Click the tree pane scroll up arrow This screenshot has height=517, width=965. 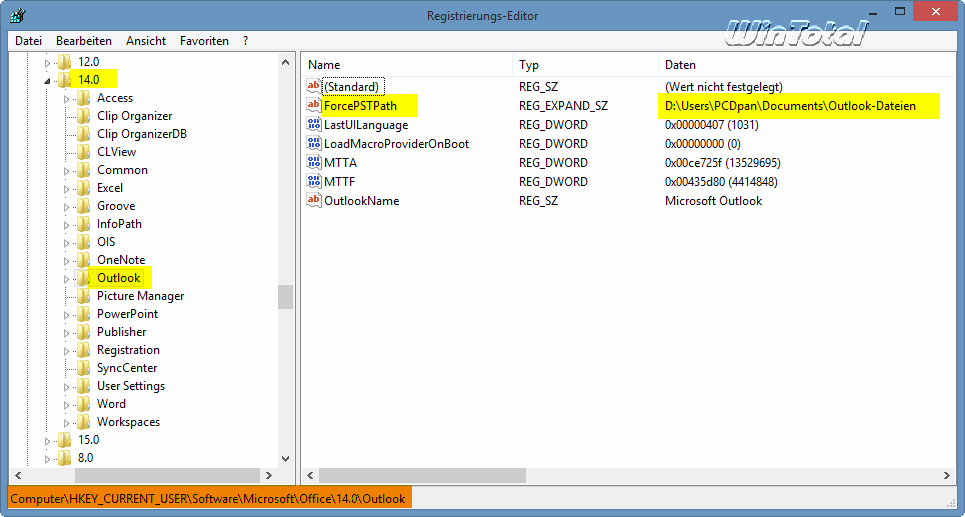click(285, 62)
